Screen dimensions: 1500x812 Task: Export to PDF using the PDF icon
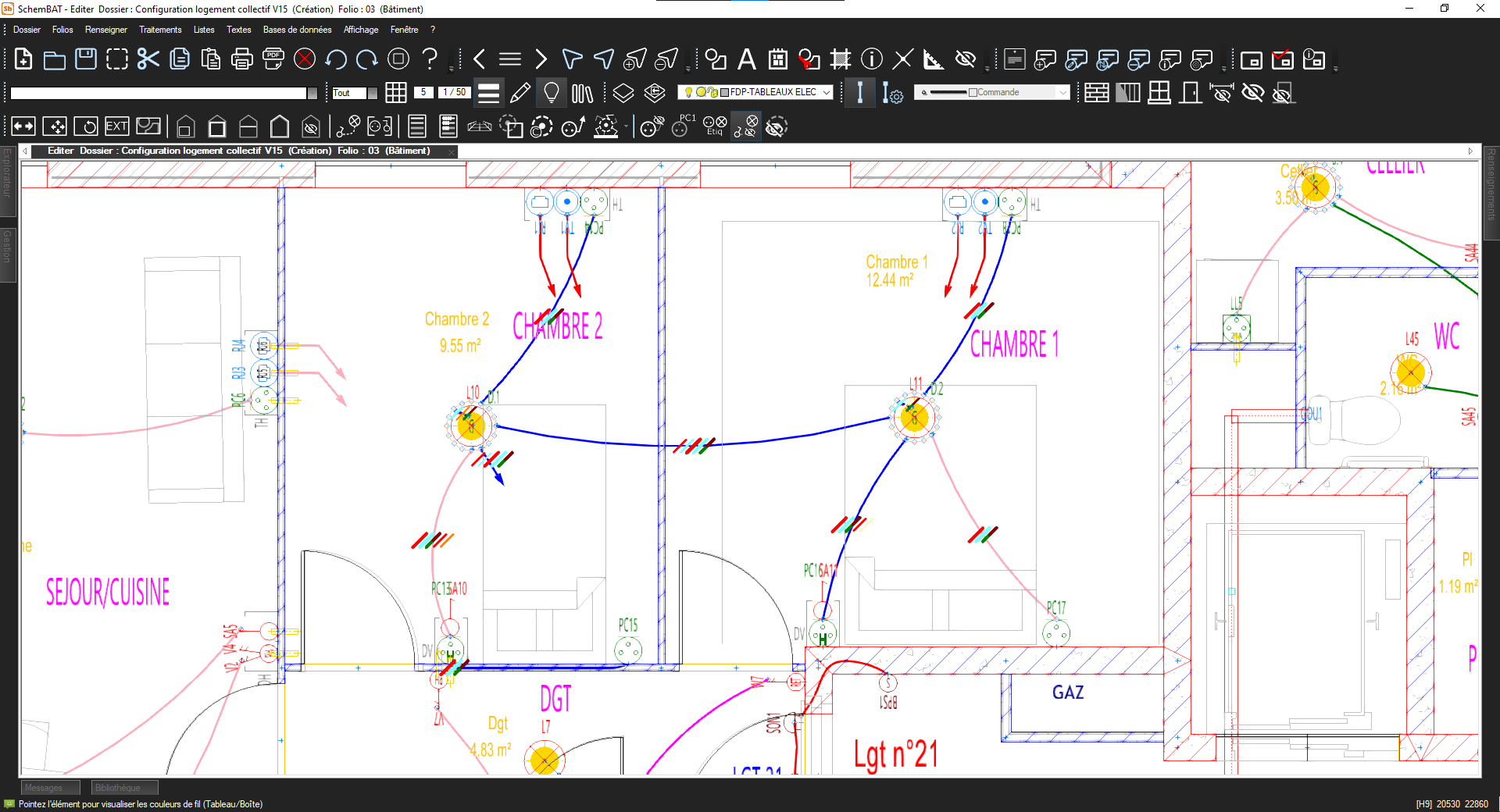[x=273, y=59]
